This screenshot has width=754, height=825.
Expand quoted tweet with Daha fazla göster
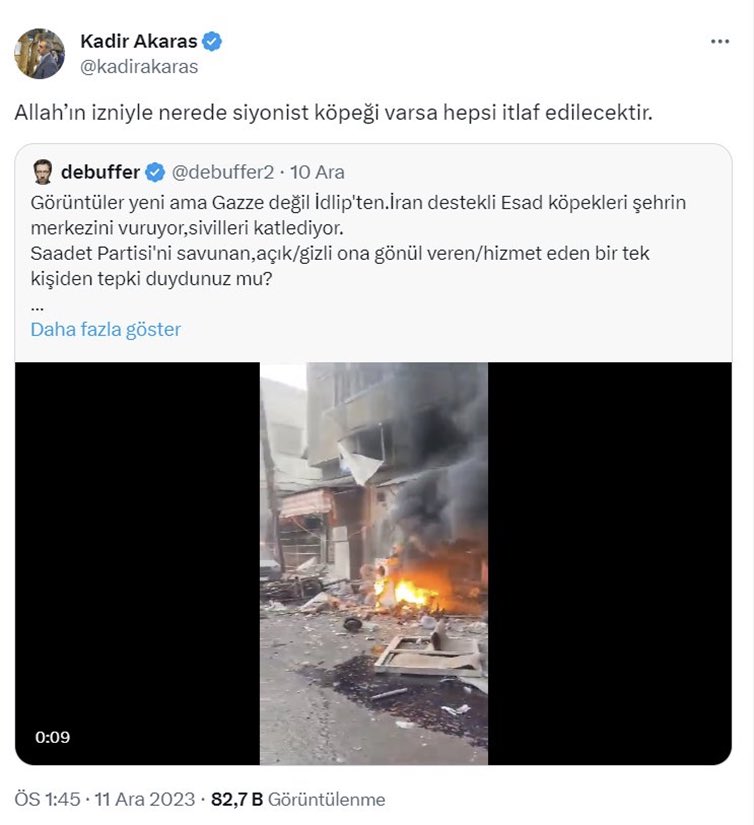105,329
